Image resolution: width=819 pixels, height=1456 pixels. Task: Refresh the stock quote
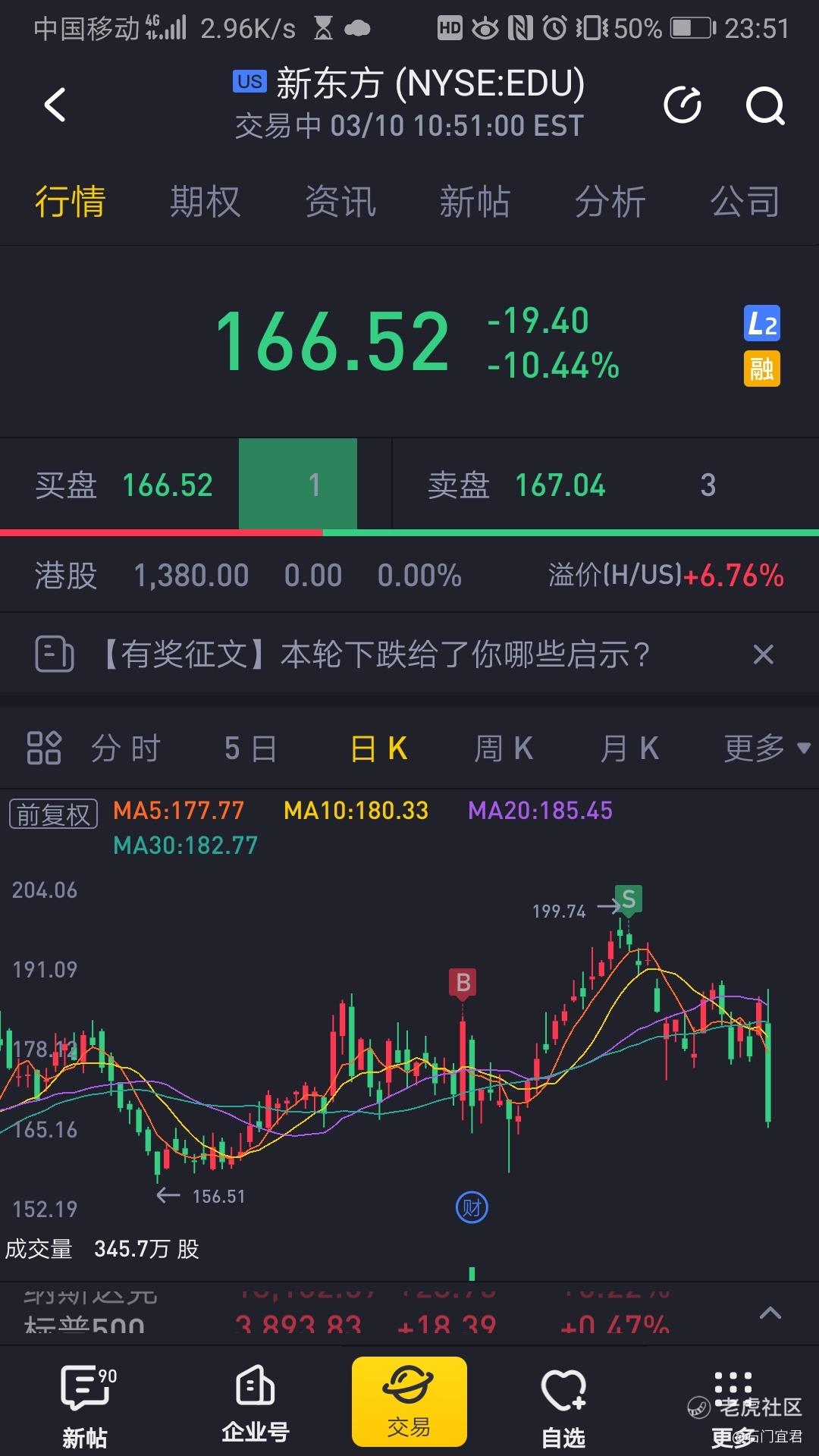click(x=682, y=105)
